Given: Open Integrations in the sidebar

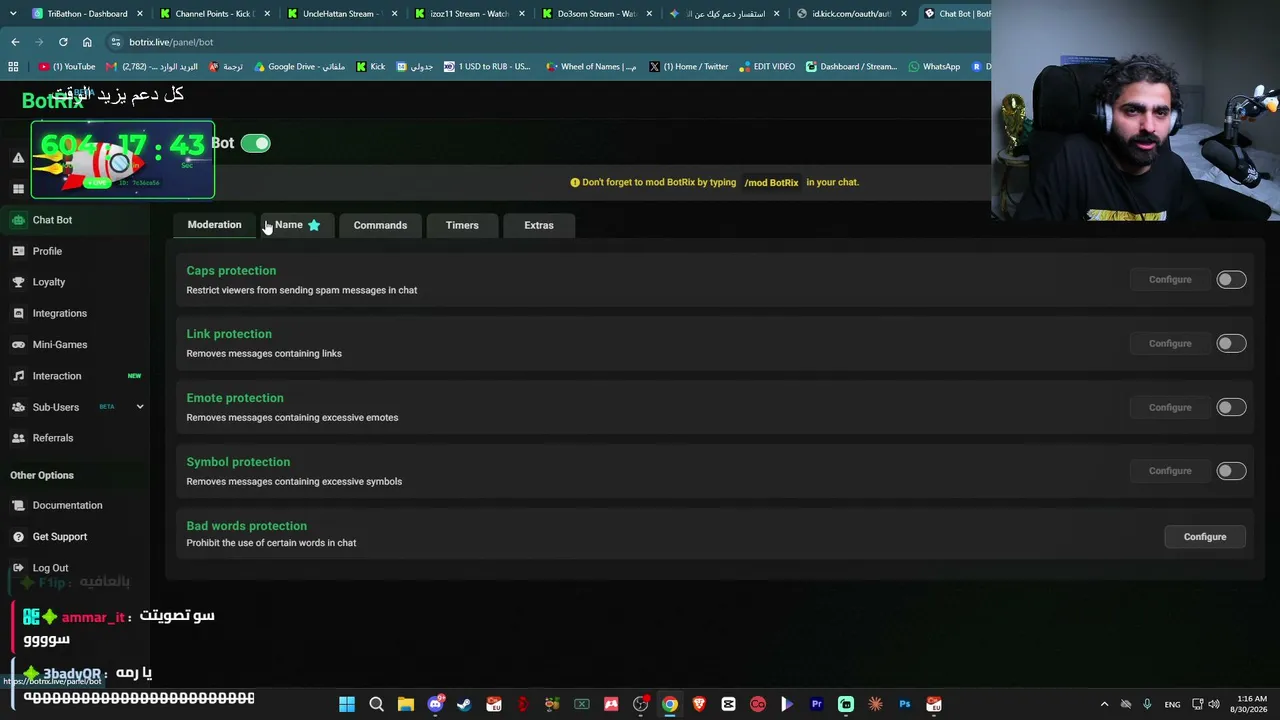Looking at the screenshot, I should click(59, 313).
